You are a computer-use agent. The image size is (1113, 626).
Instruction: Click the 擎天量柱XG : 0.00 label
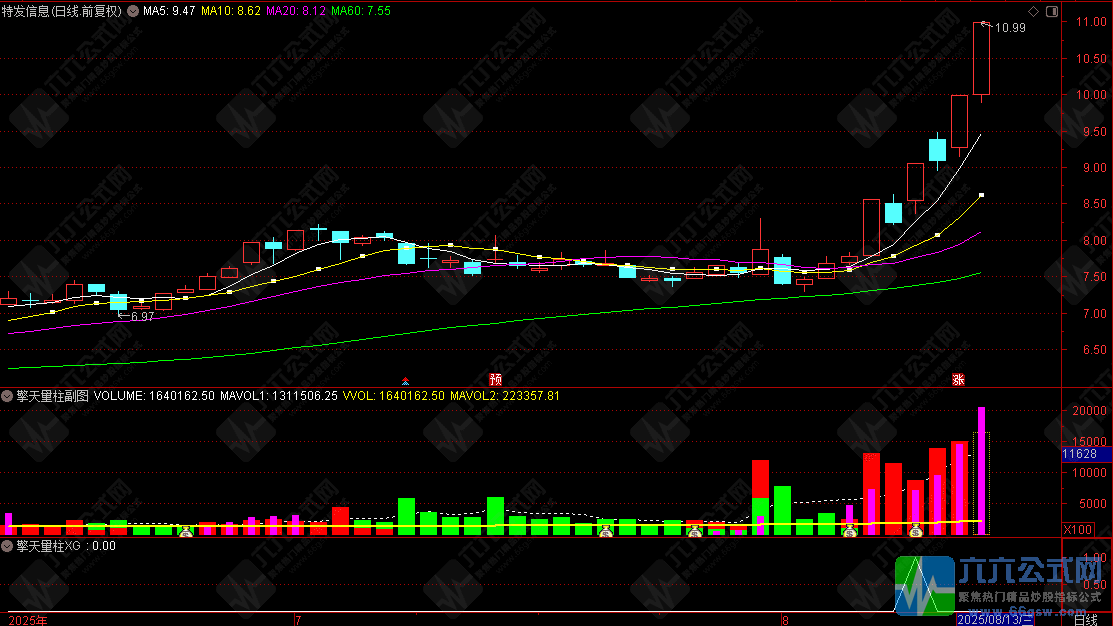(66, 546)
